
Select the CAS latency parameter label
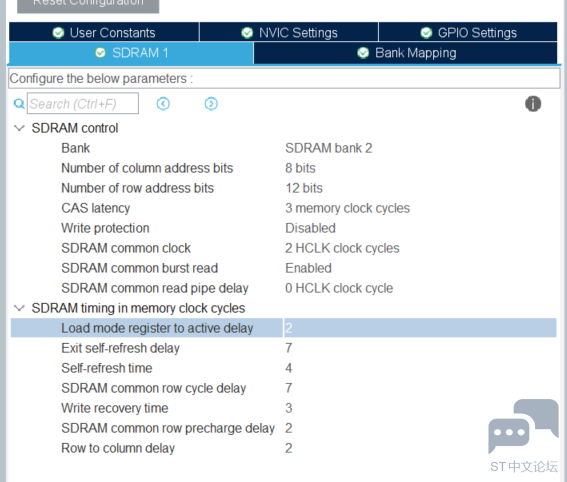95,208
